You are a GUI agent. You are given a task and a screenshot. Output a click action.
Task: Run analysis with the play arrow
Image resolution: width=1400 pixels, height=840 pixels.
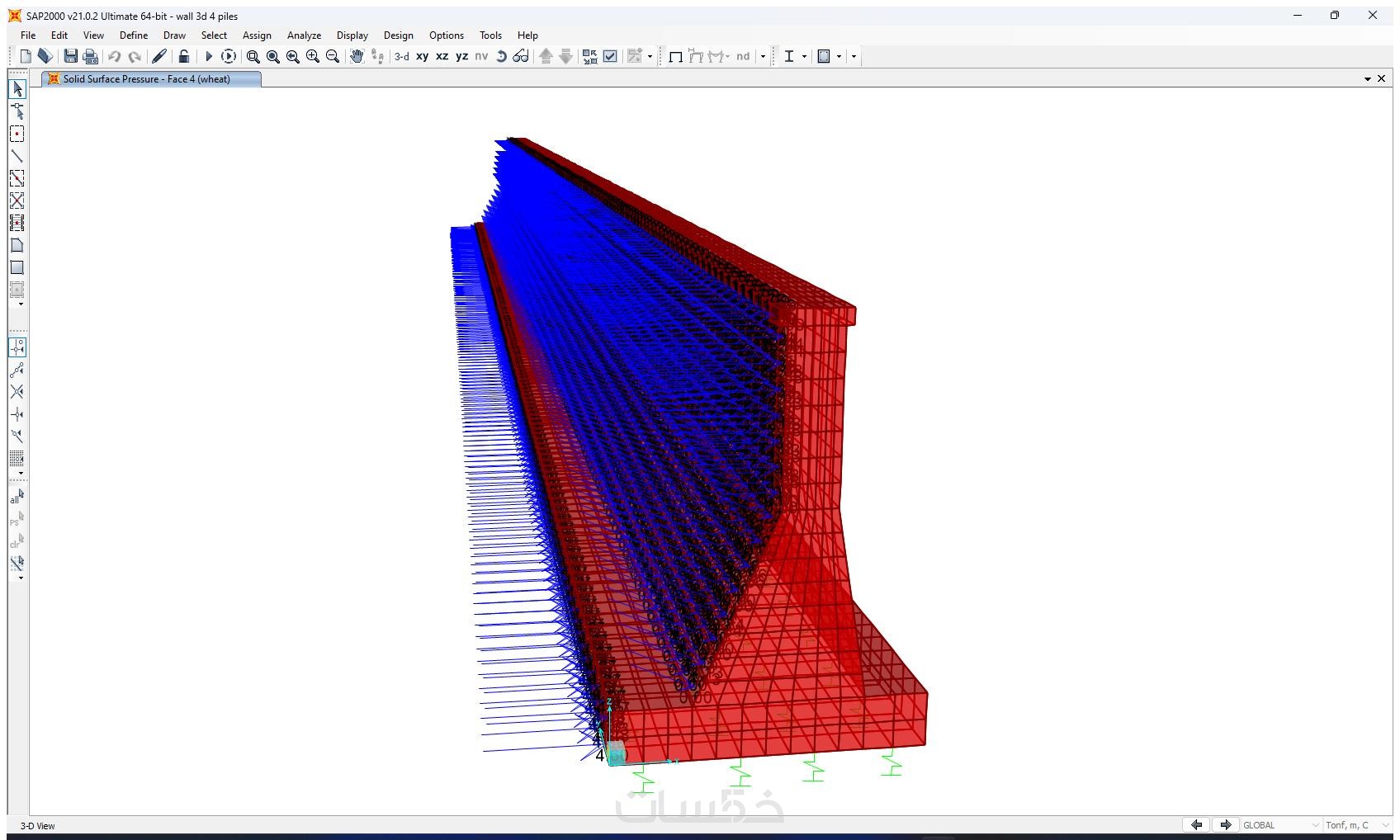point(209,56)
